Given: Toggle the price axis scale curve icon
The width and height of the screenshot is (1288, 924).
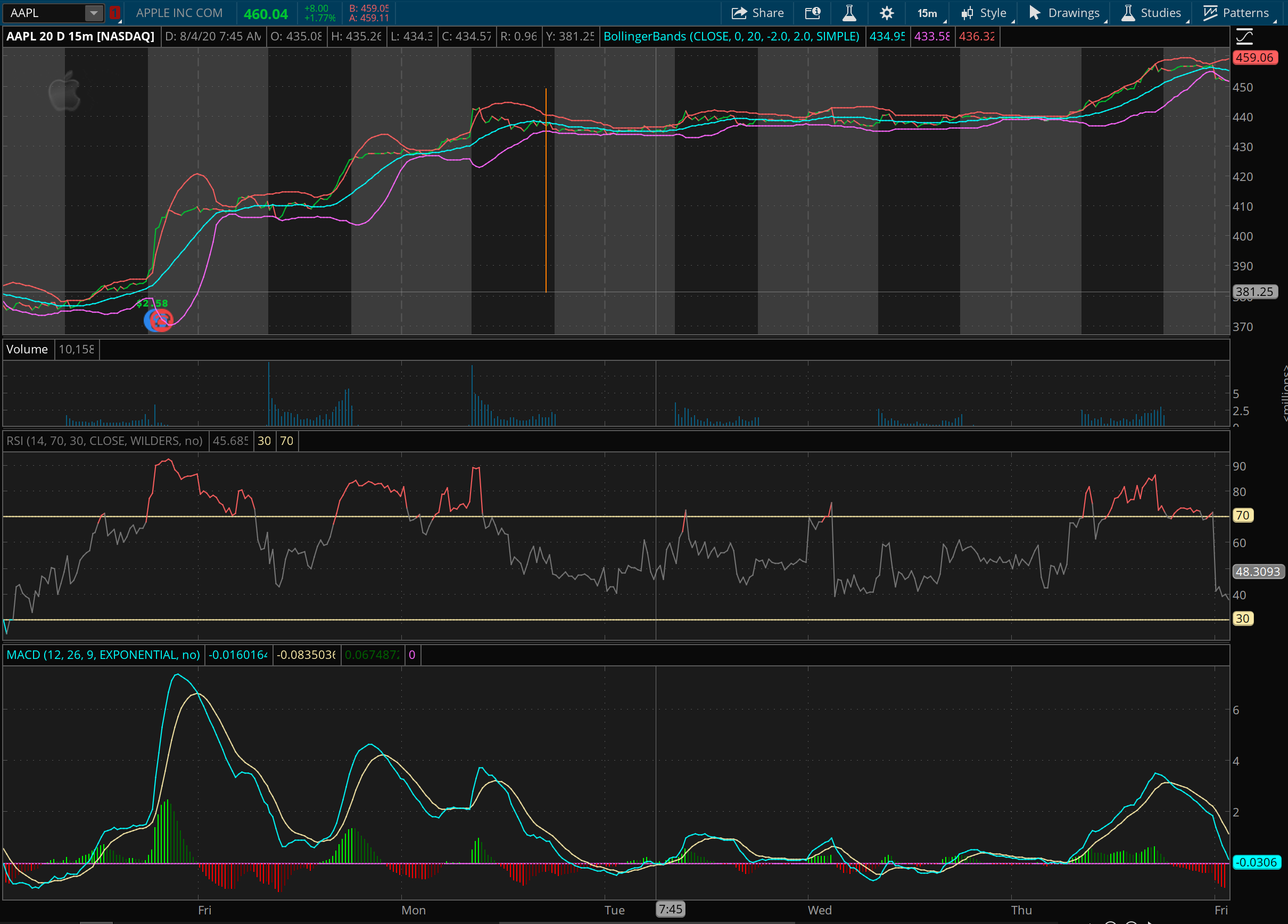Looking at the screenshot, I should 1244,37.
